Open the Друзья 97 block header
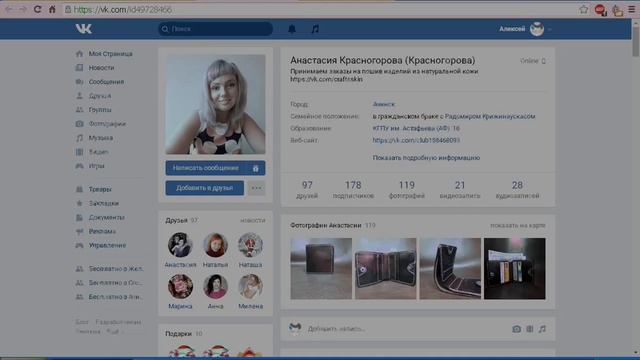 coord(181,220)
